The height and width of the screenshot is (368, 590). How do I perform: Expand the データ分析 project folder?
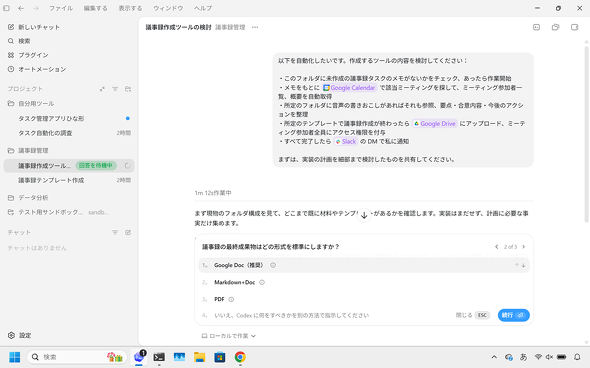[28, 198]
